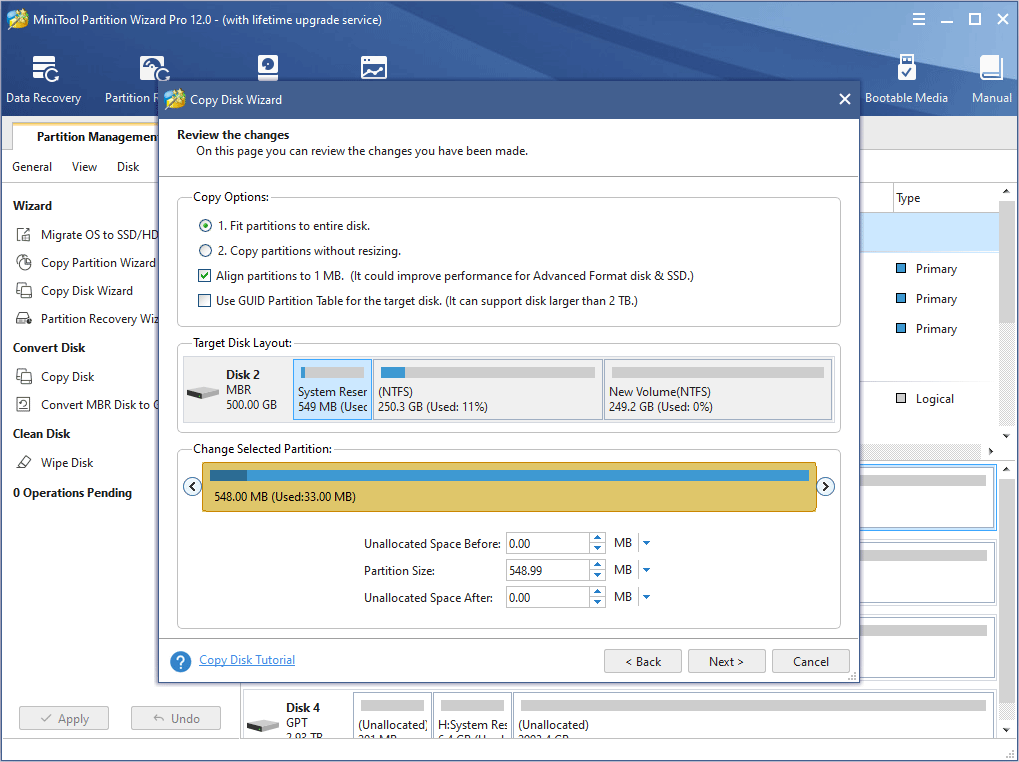
Task: Click the Apply button
Action: tap(64, 718)
